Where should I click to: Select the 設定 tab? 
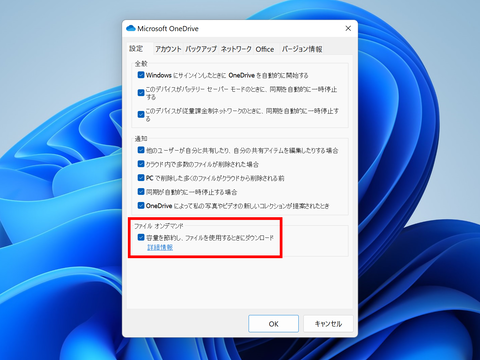click(x=136, y=49)
